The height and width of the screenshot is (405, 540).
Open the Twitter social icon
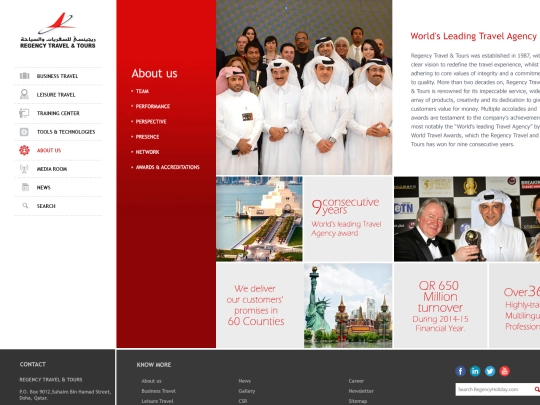[490, 371]
